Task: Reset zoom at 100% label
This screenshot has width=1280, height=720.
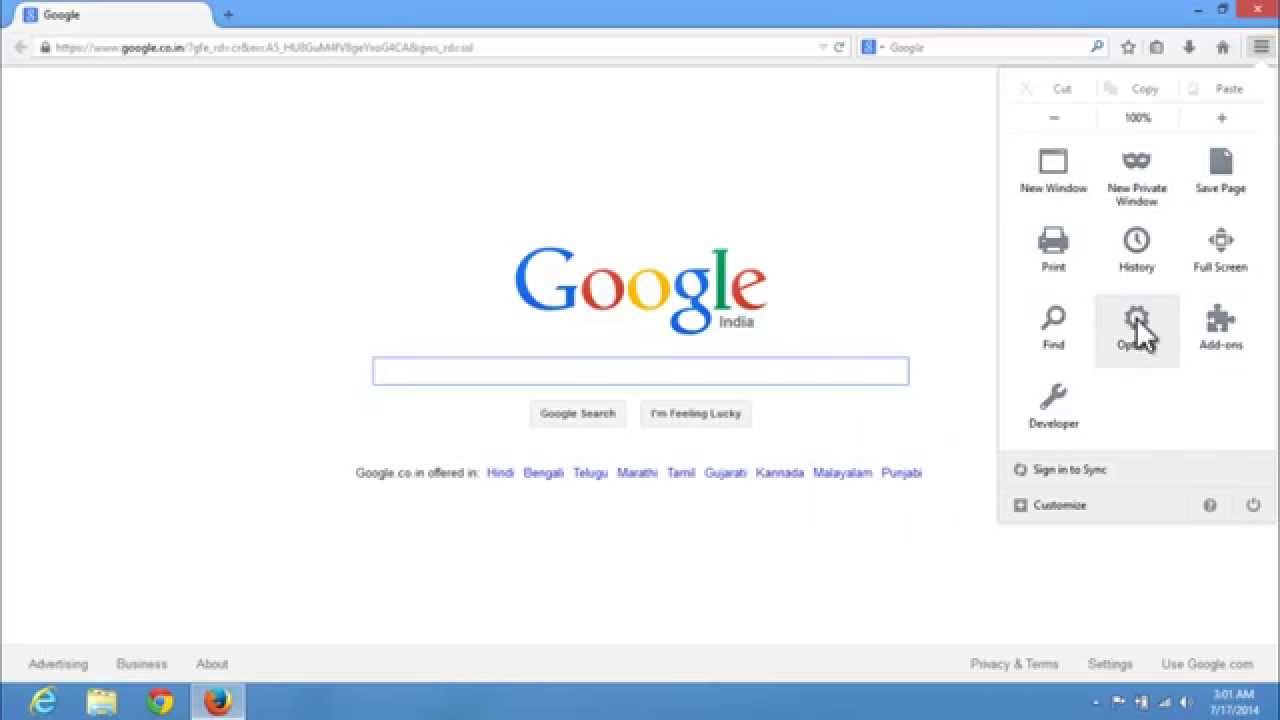Action: tap(1138, 118)
